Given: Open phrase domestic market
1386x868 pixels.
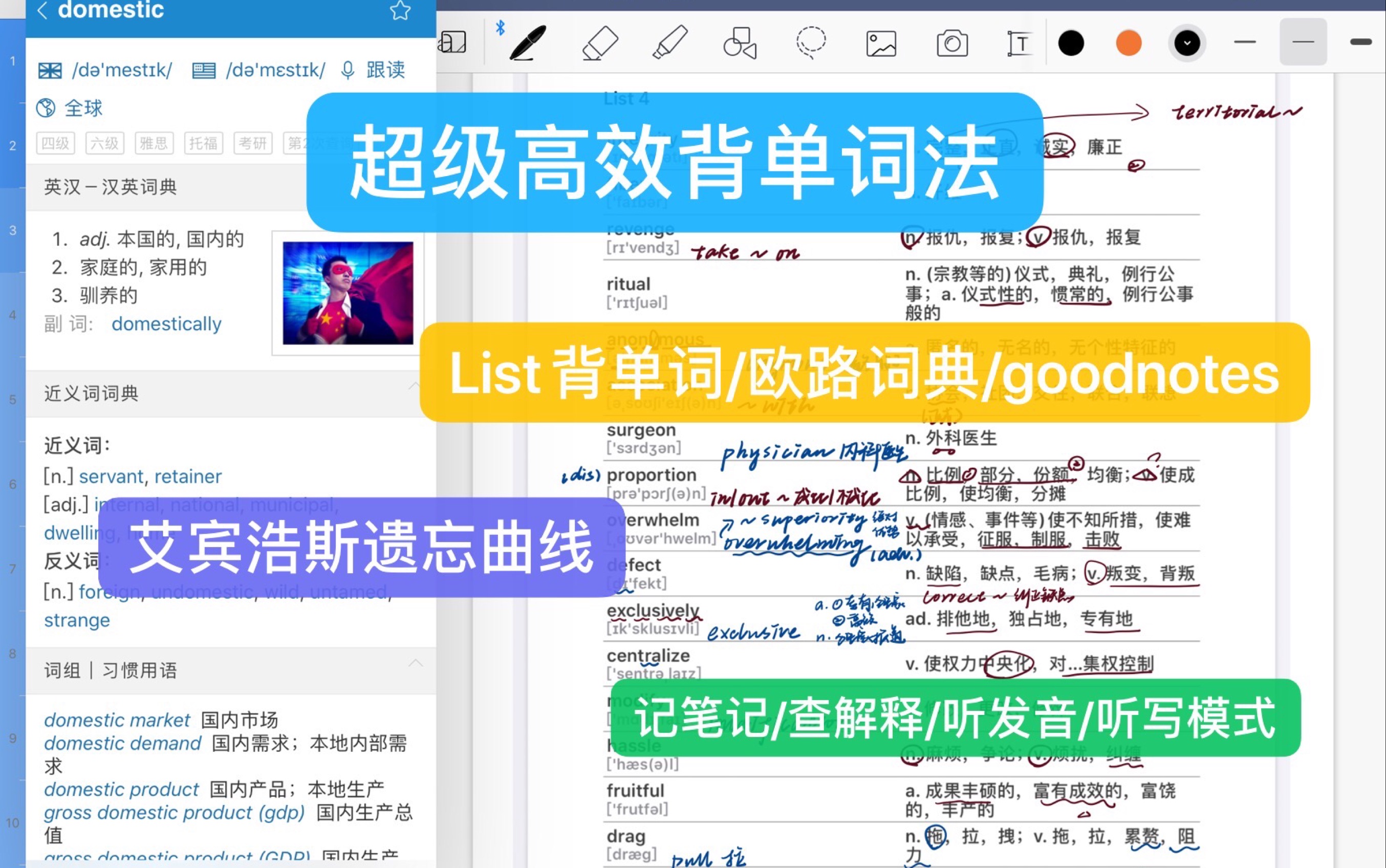Looking at the screenshot, I should pos(117,720).
